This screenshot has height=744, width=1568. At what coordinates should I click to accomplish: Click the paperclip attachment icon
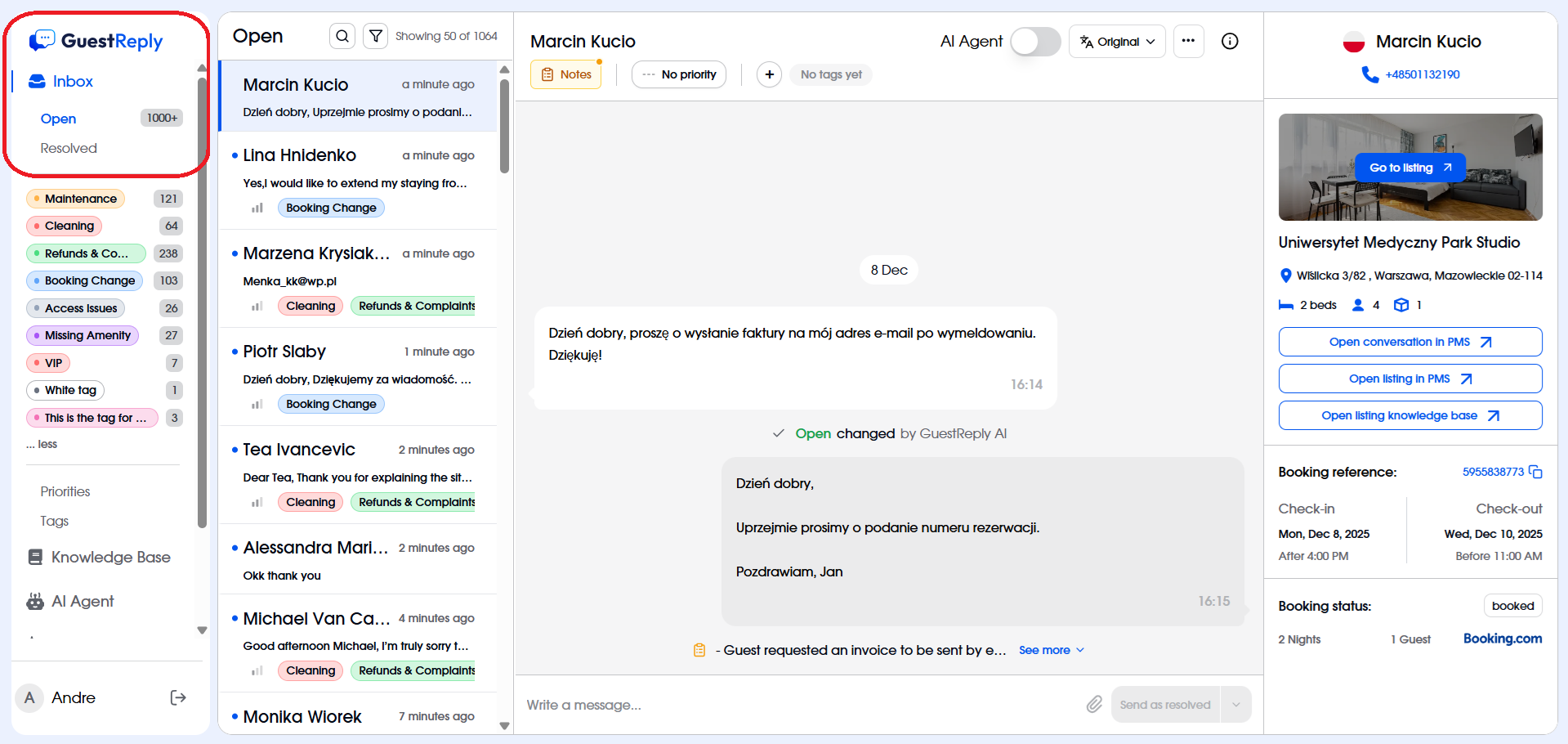(1094, 704)
